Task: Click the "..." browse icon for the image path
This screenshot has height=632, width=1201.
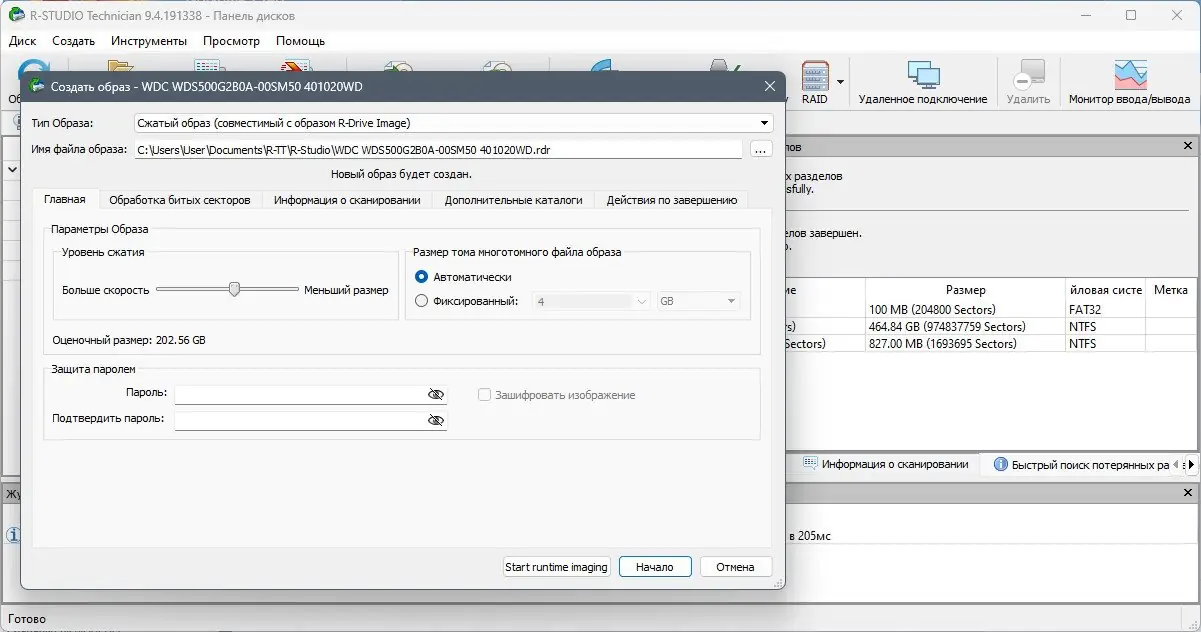Action: 761,148
